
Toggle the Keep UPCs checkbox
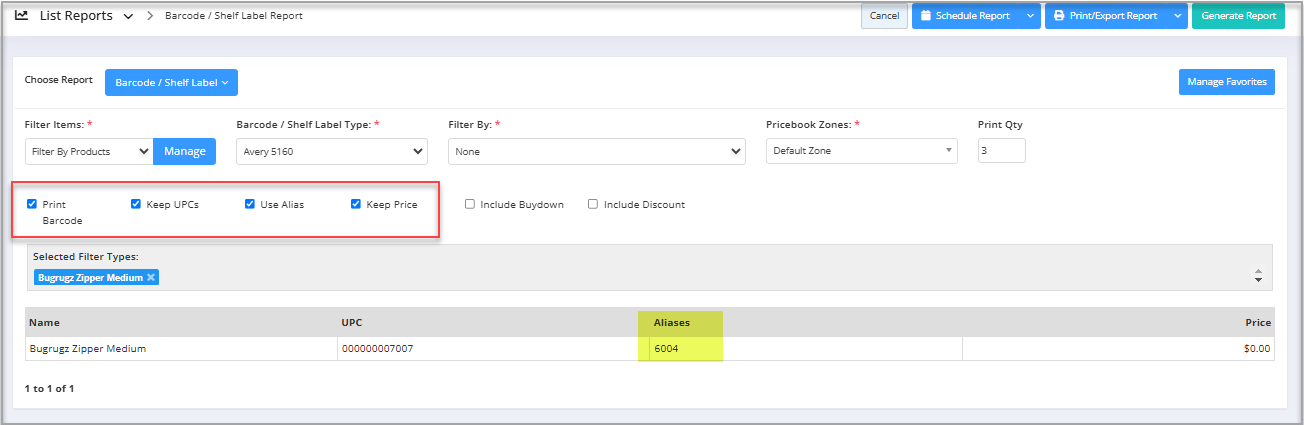(x=136, y=204)
